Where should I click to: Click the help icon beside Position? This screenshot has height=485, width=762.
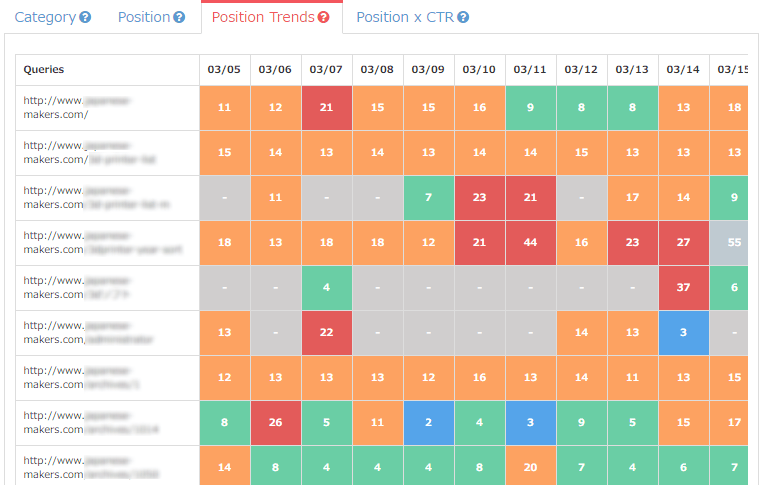click(179, 18)
